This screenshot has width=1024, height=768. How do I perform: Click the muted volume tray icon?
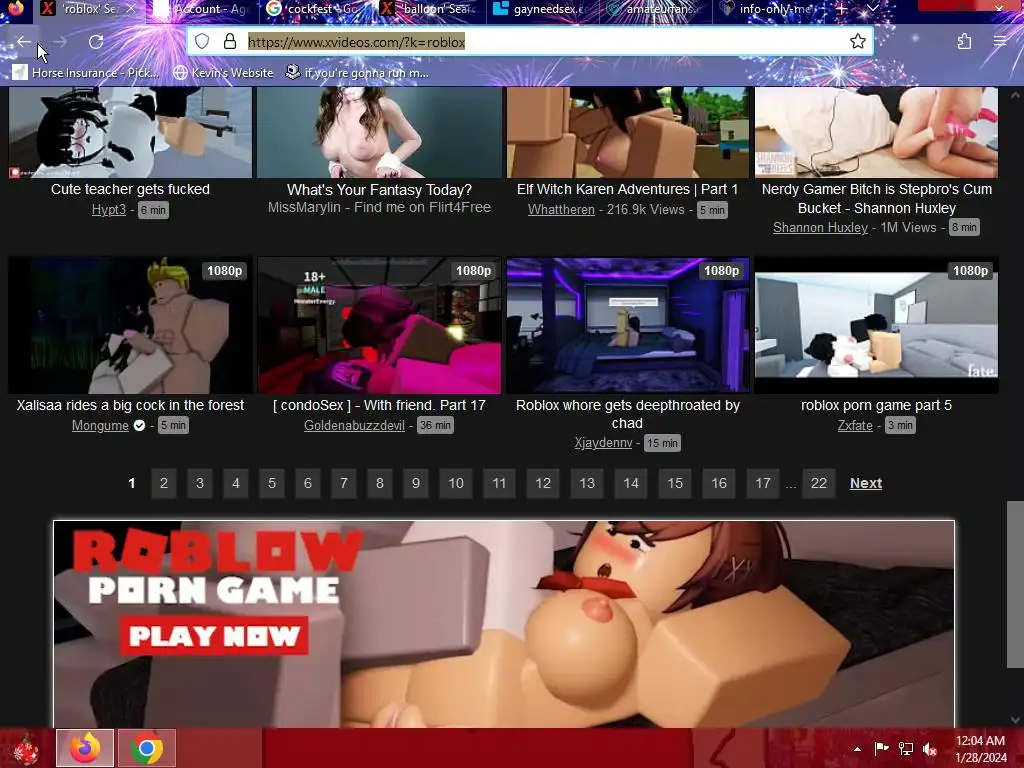point(930,749)
